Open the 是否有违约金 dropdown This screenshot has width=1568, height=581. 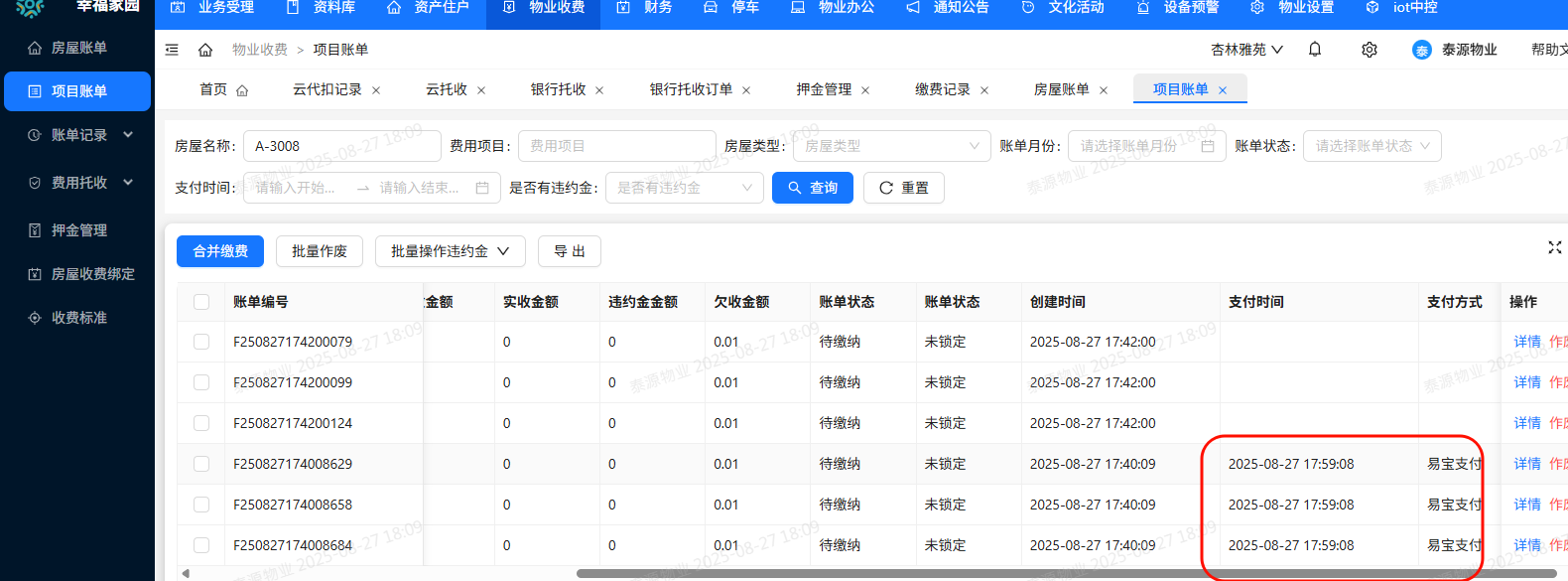point(684,188)
